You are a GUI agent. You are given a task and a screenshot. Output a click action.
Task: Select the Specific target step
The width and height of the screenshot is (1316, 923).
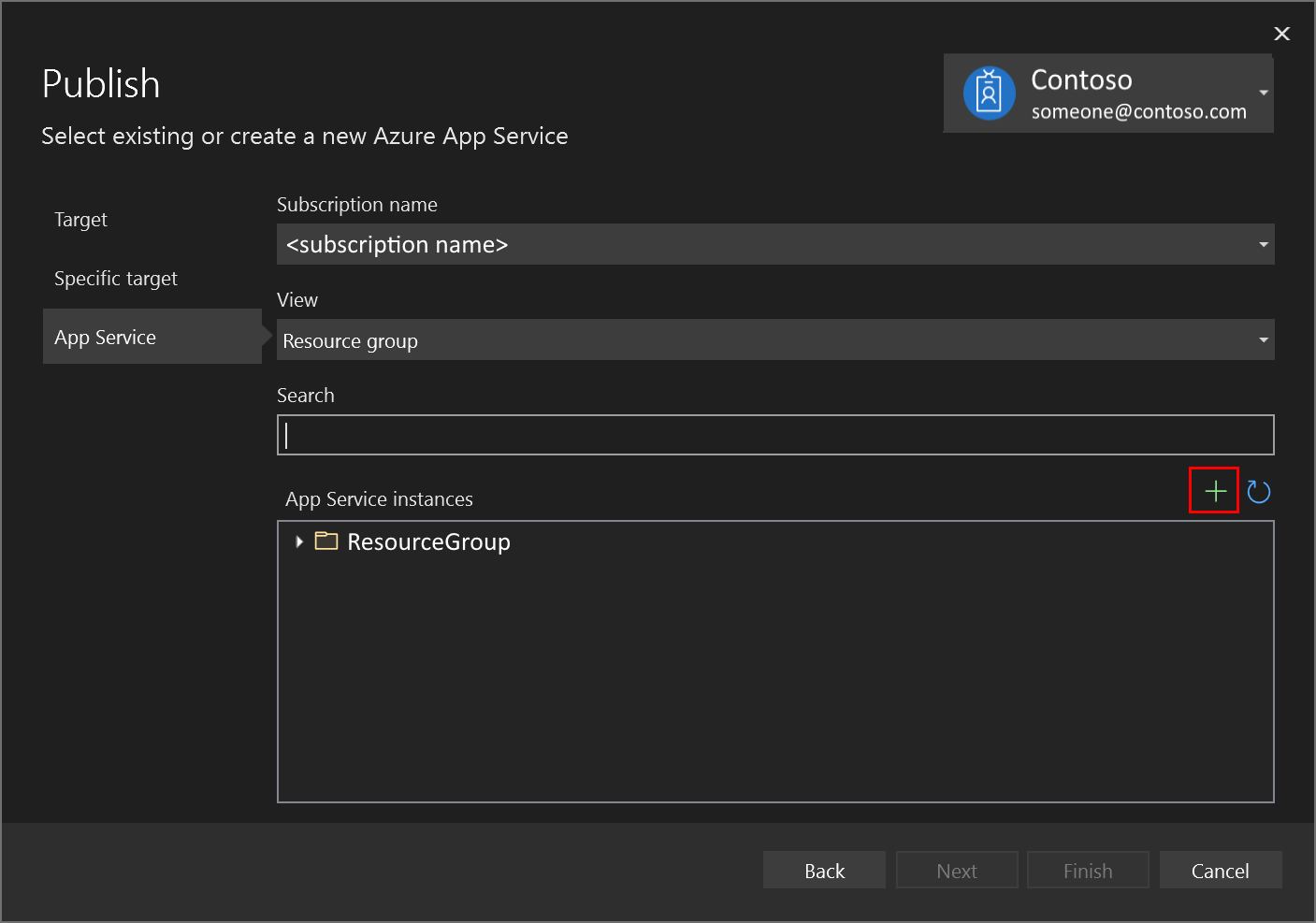coord(115,278)
